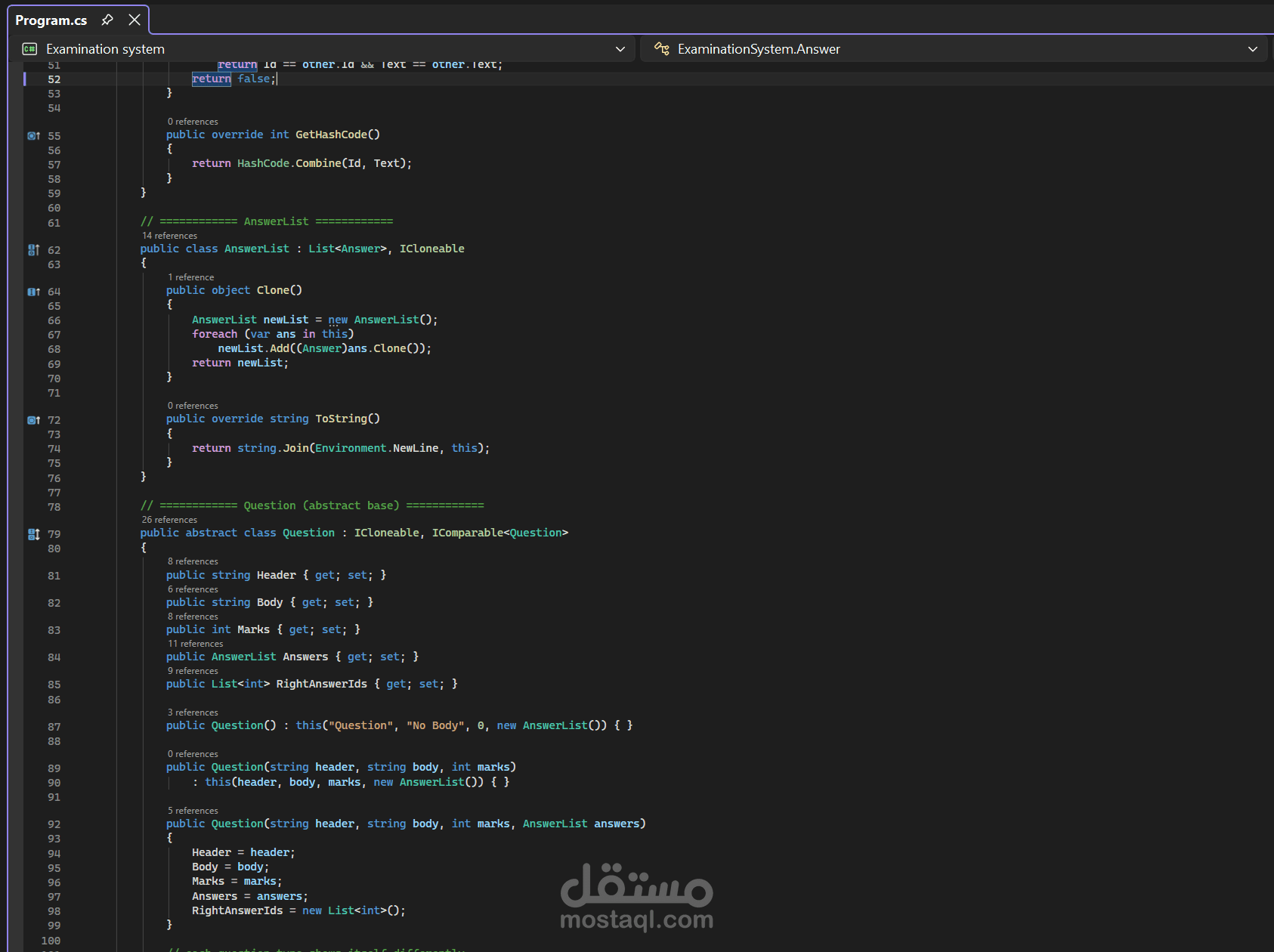This screenshot has height=952, width=1274.
Task: Open the 26 references lens for Question class
Action: (169, 520)
